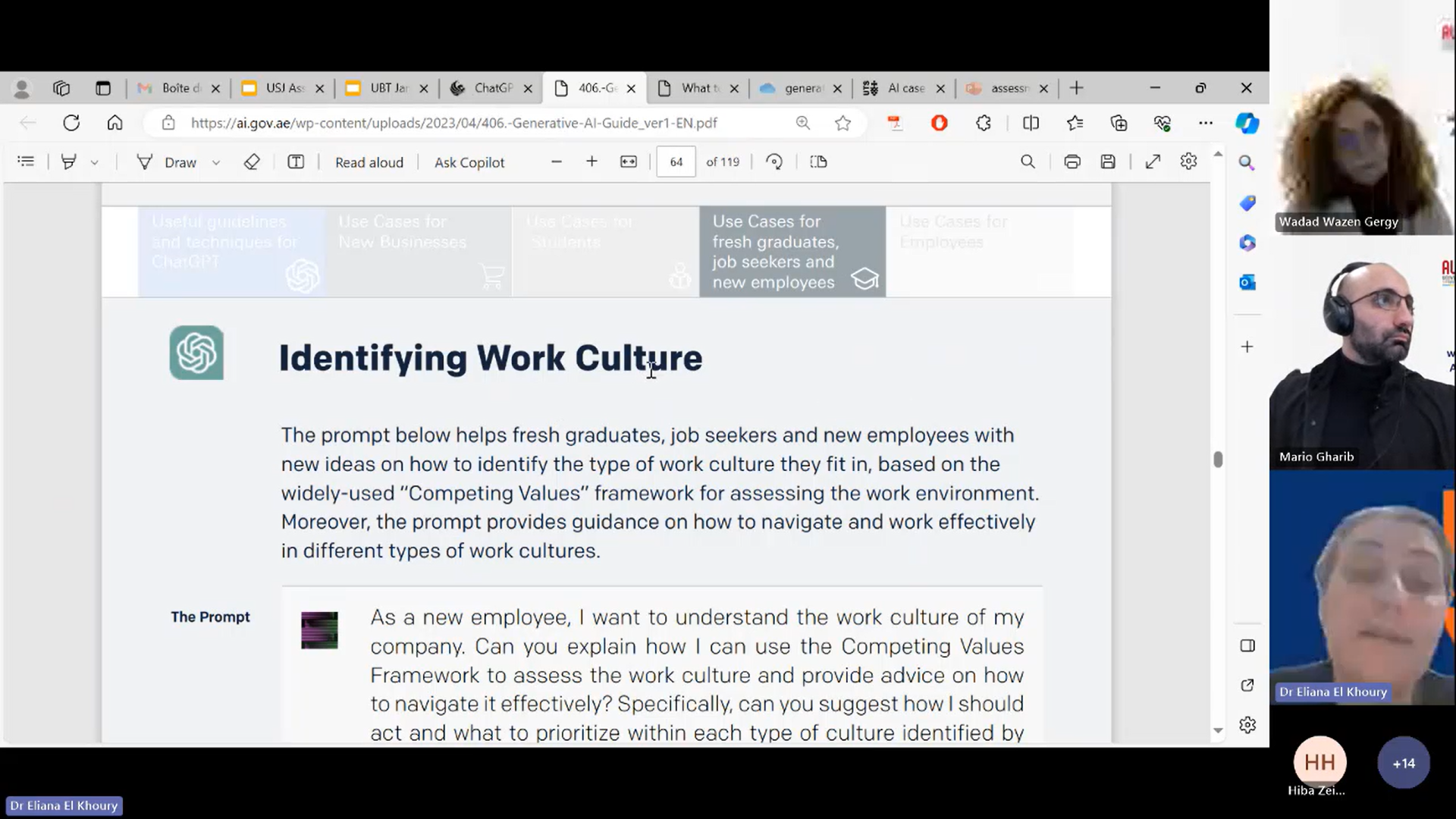Click the back navigation arrow
This screenshot has width=1456, height=819.
tap(28, 123)
